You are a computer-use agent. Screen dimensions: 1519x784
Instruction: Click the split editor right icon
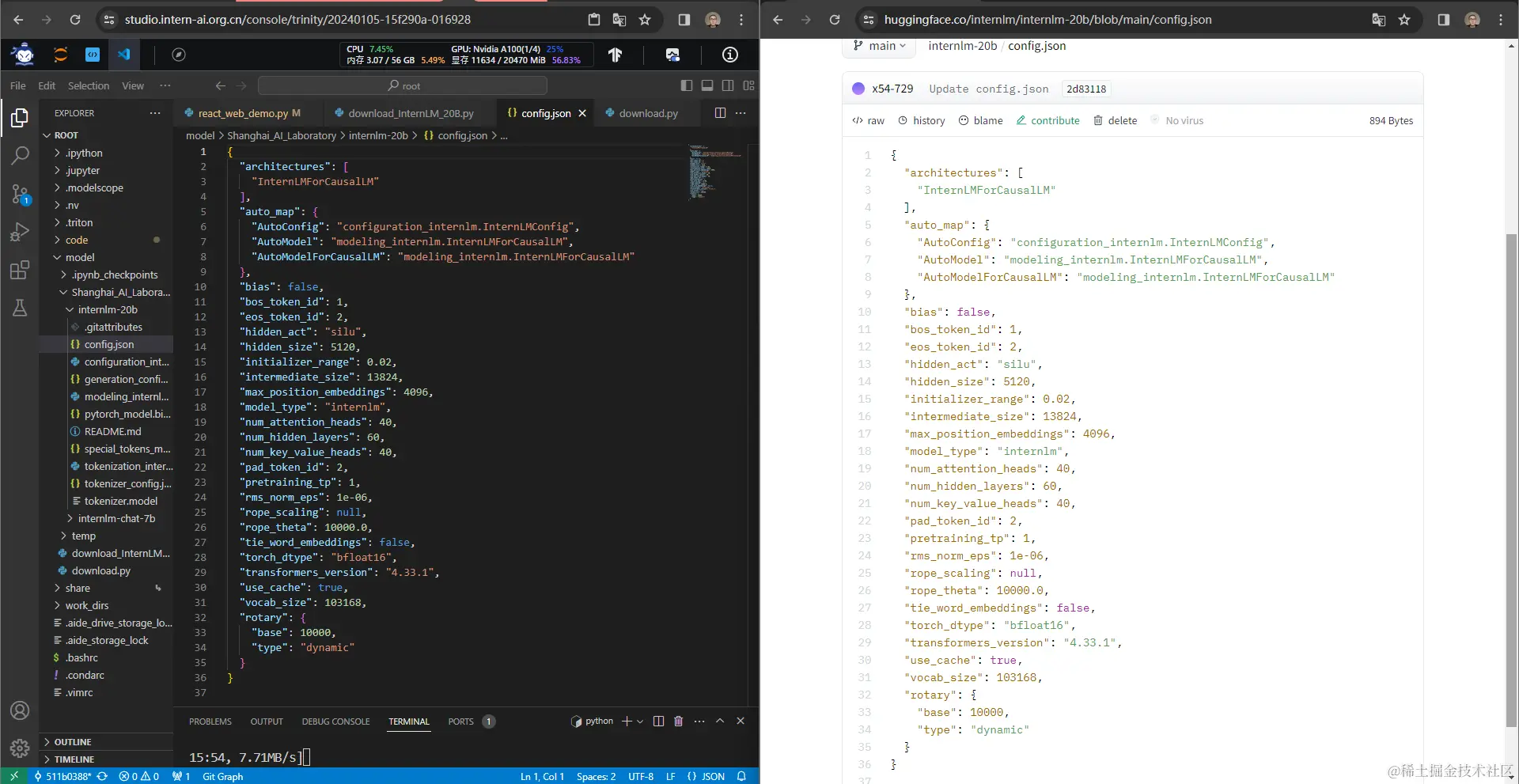pyautogui.click(x=720, y=113)
